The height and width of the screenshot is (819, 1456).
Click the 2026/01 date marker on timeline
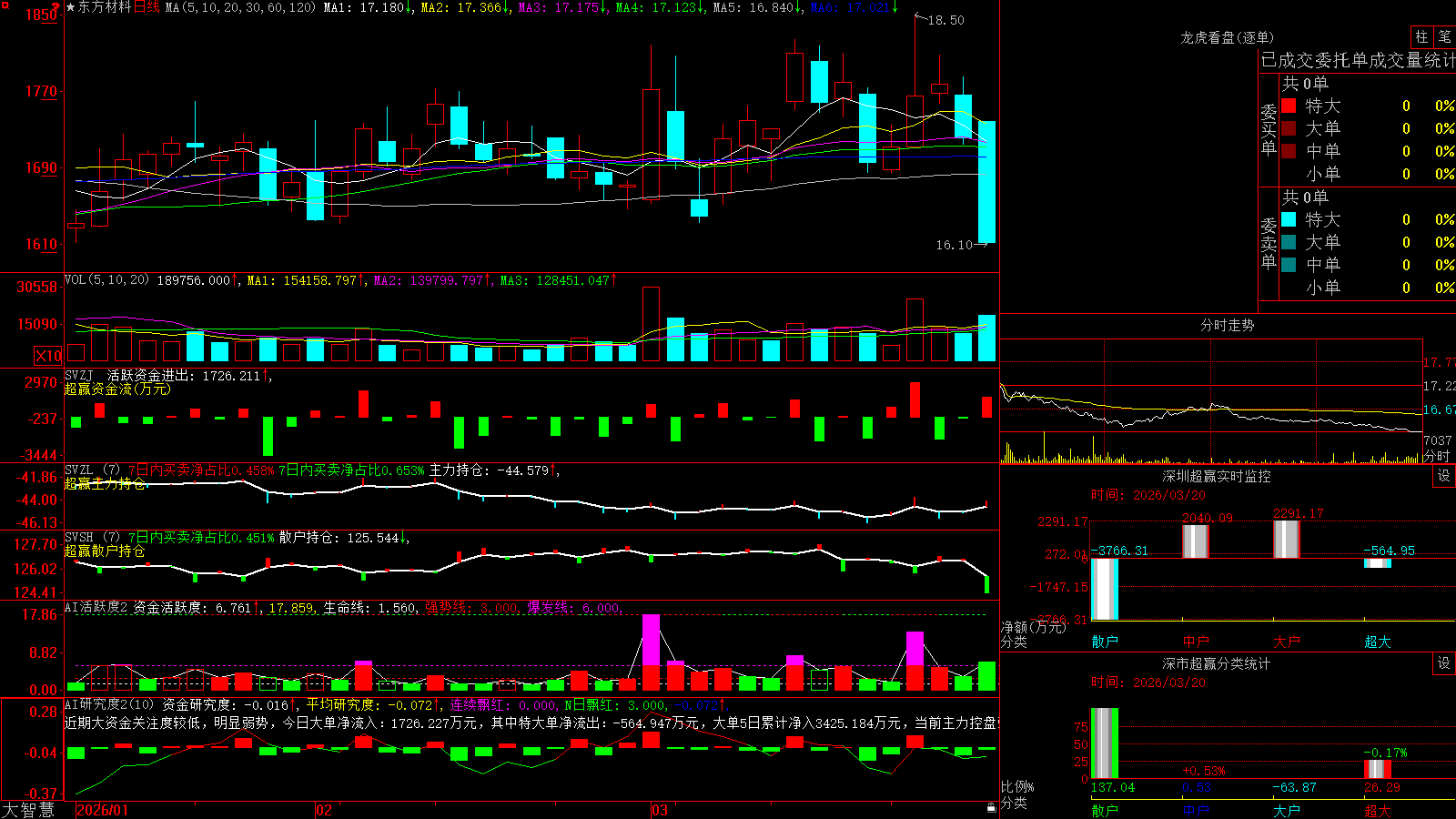103,810
